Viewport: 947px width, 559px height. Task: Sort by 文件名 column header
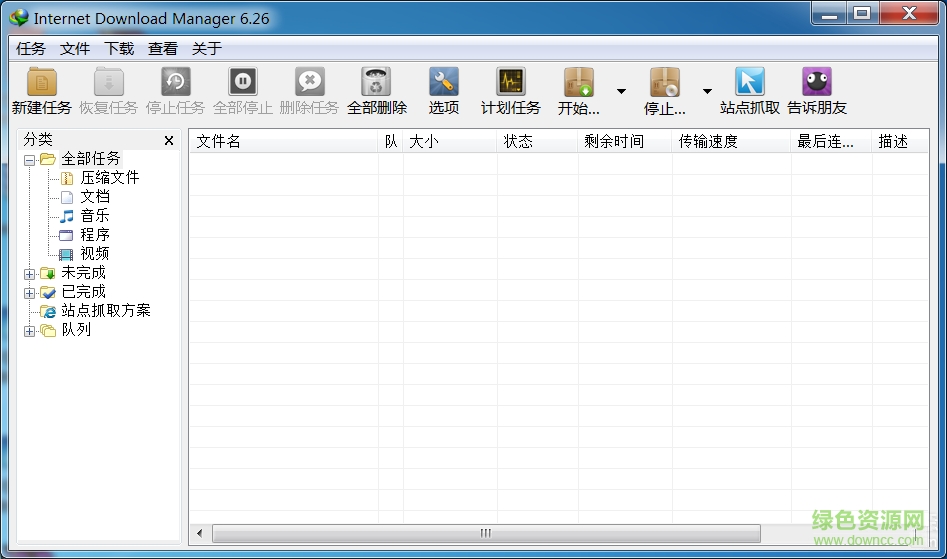coord(284,141)
